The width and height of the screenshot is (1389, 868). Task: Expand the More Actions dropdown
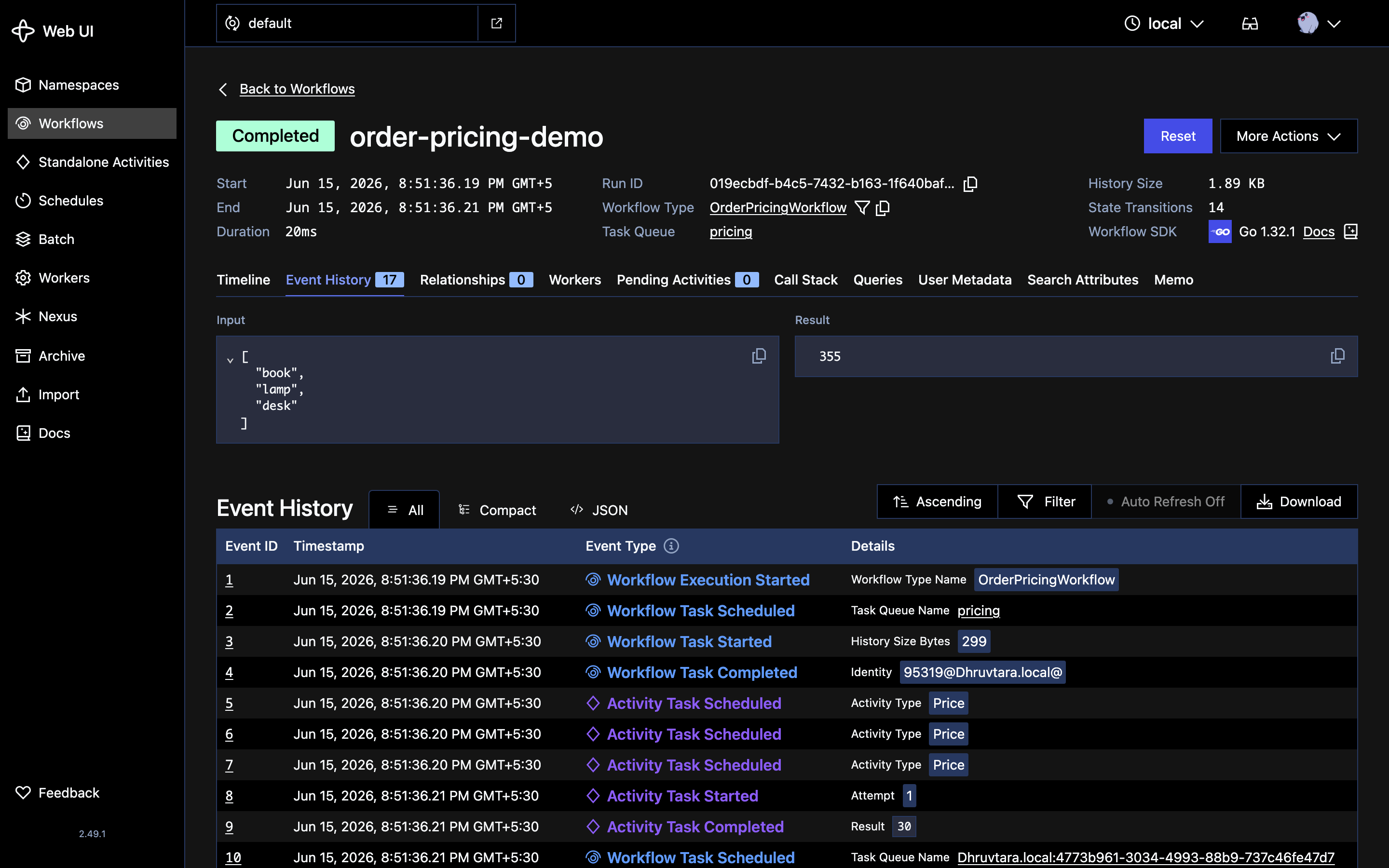click(x=1289, y=136)
